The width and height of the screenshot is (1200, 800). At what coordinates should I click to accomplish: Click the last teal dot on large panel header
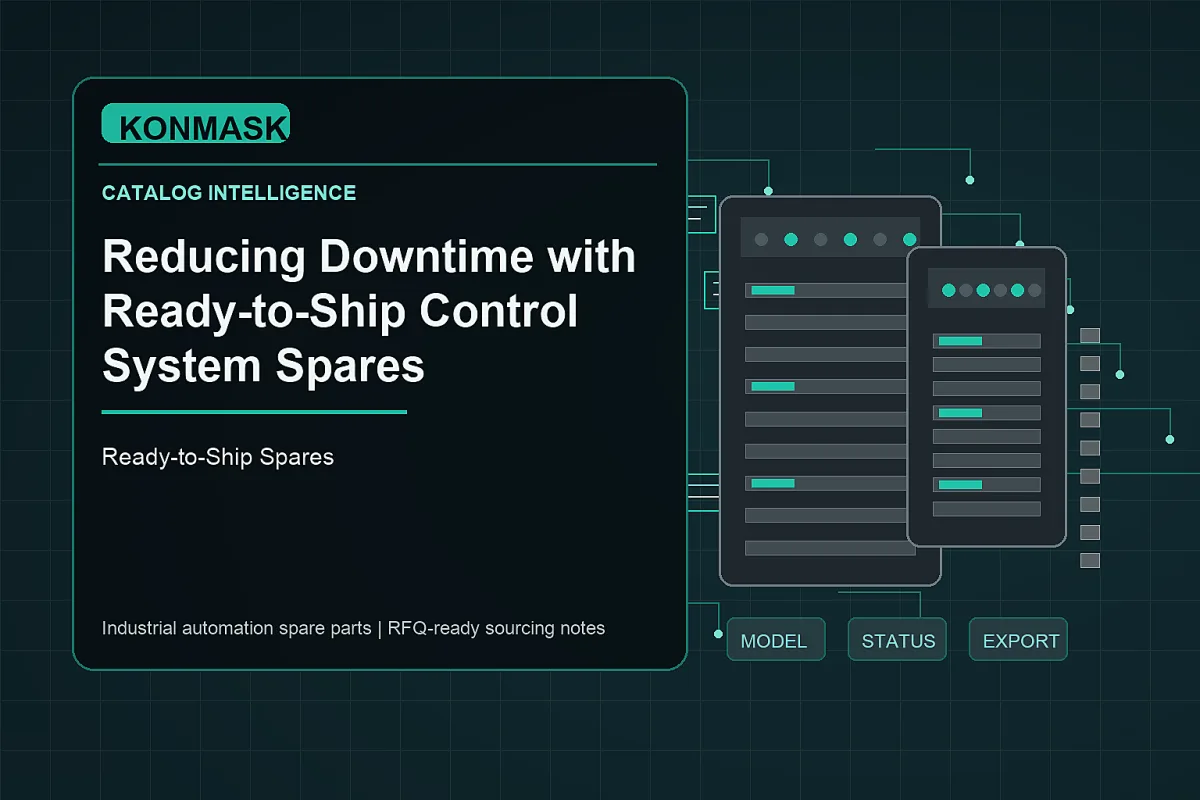coord(909,239)
